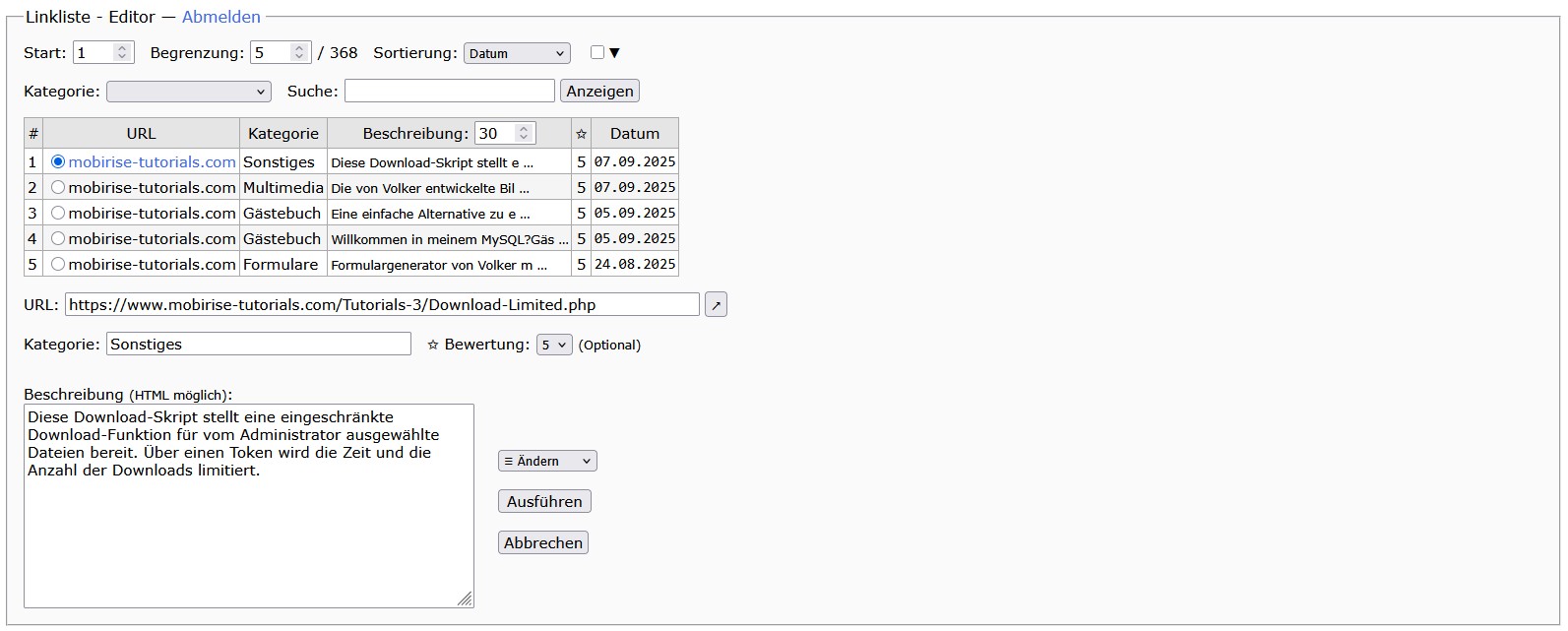1568x631 pixels.
Task: Click the Start number stepper
Action: 122,53
